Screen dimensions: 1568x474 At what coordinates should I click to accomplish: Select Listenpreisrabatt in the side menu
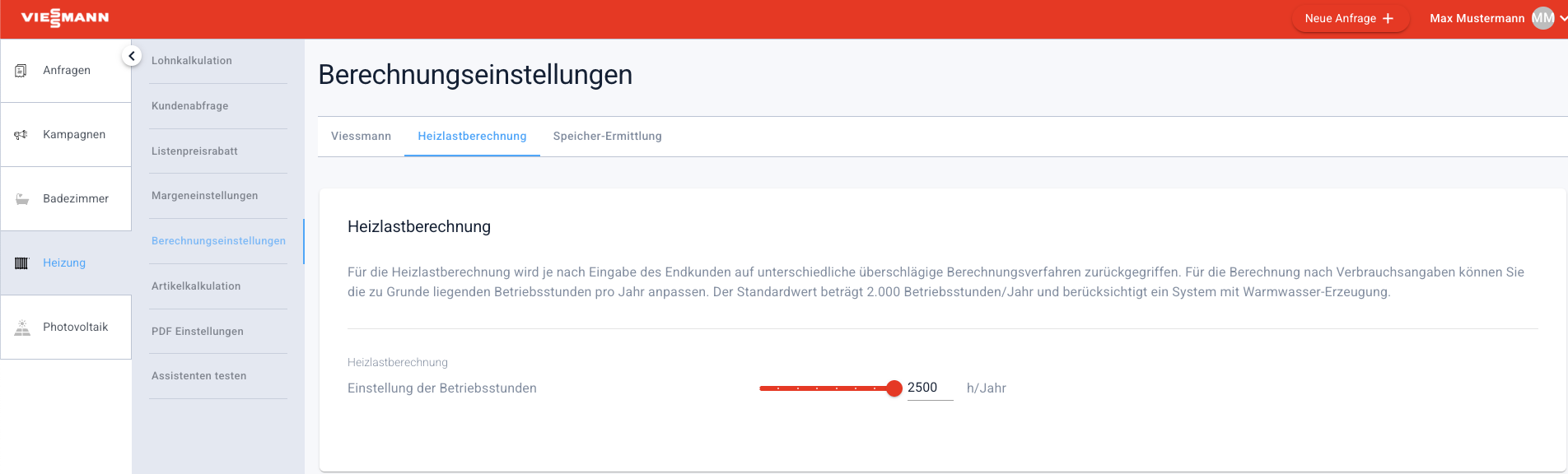click(194, 151)
